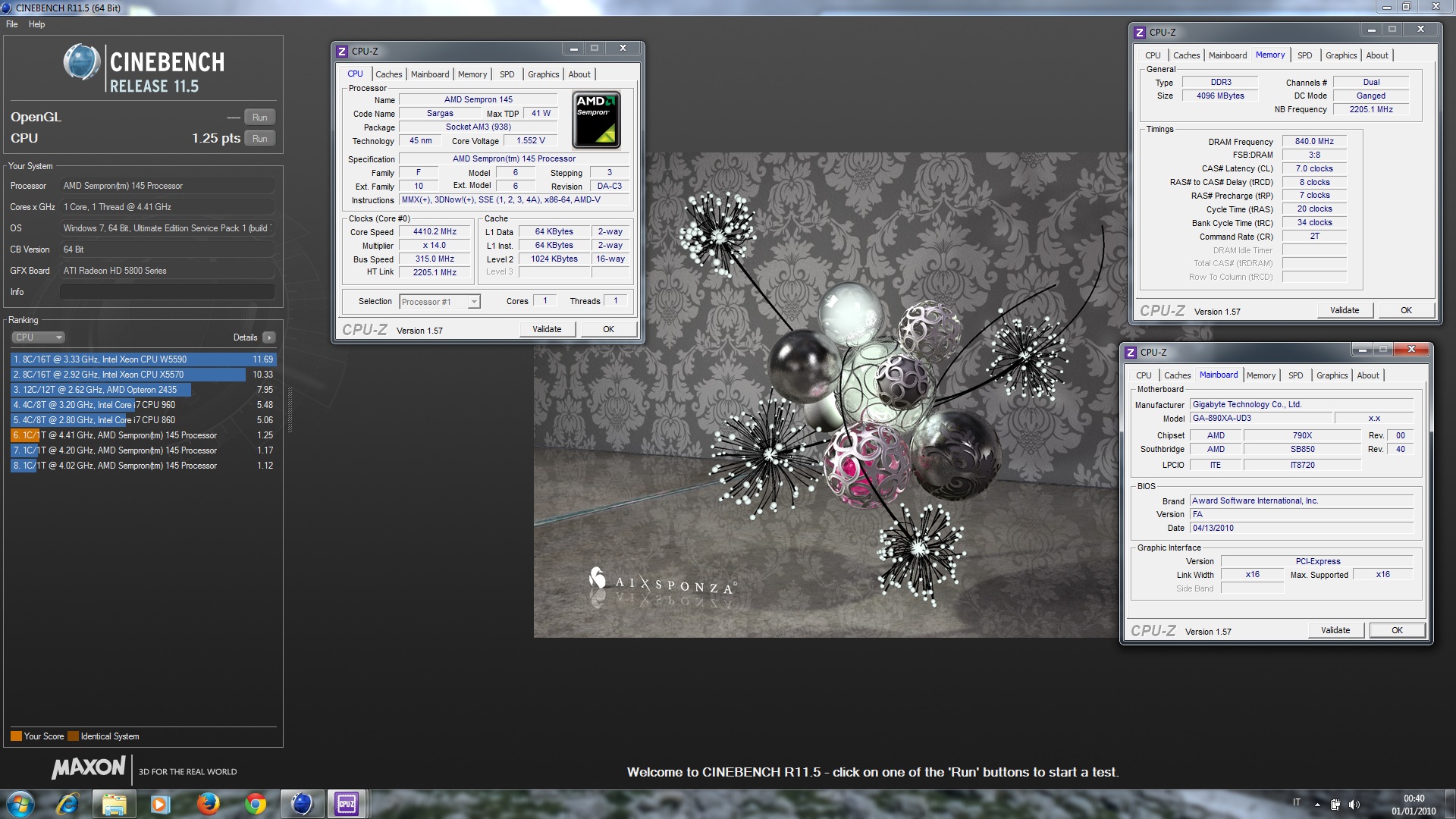Click Validate in CPU-Z Memory window
The image size is (1456, 819).
tap(1345, 310)
